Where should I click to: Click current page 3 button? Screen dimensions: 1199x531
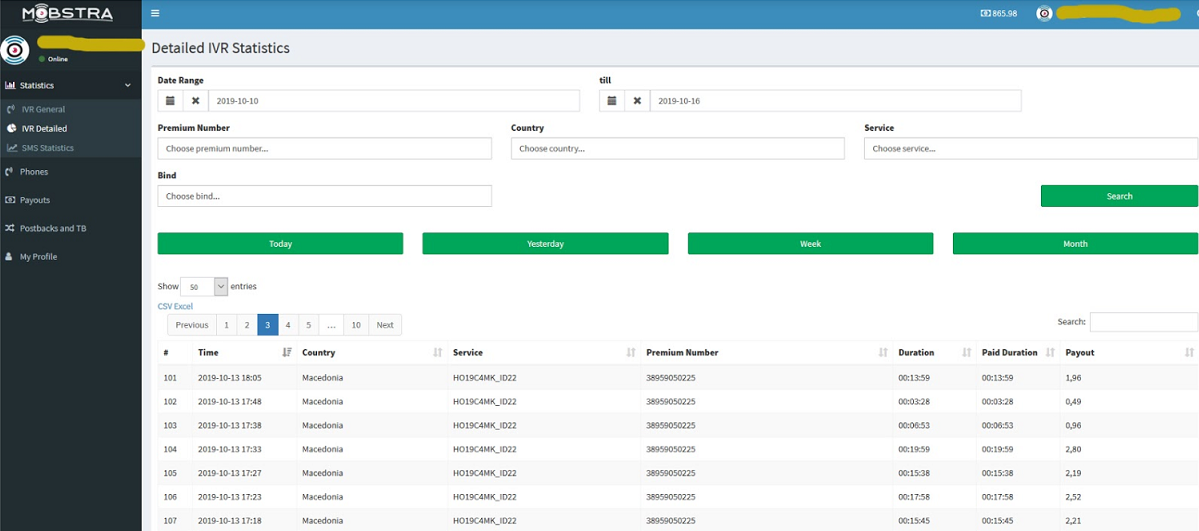(268, 325)
